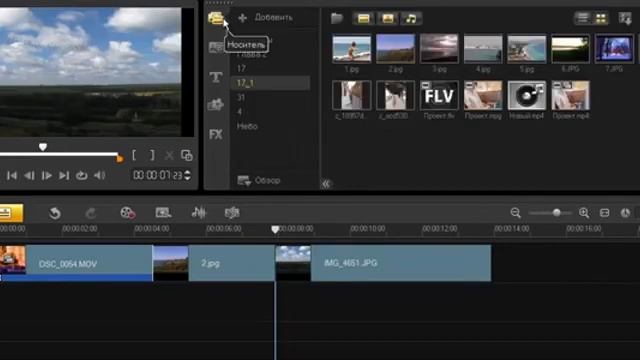Jump to end of preview clip
This screenshot has width=640, height=360.
[x=64, y=176]
